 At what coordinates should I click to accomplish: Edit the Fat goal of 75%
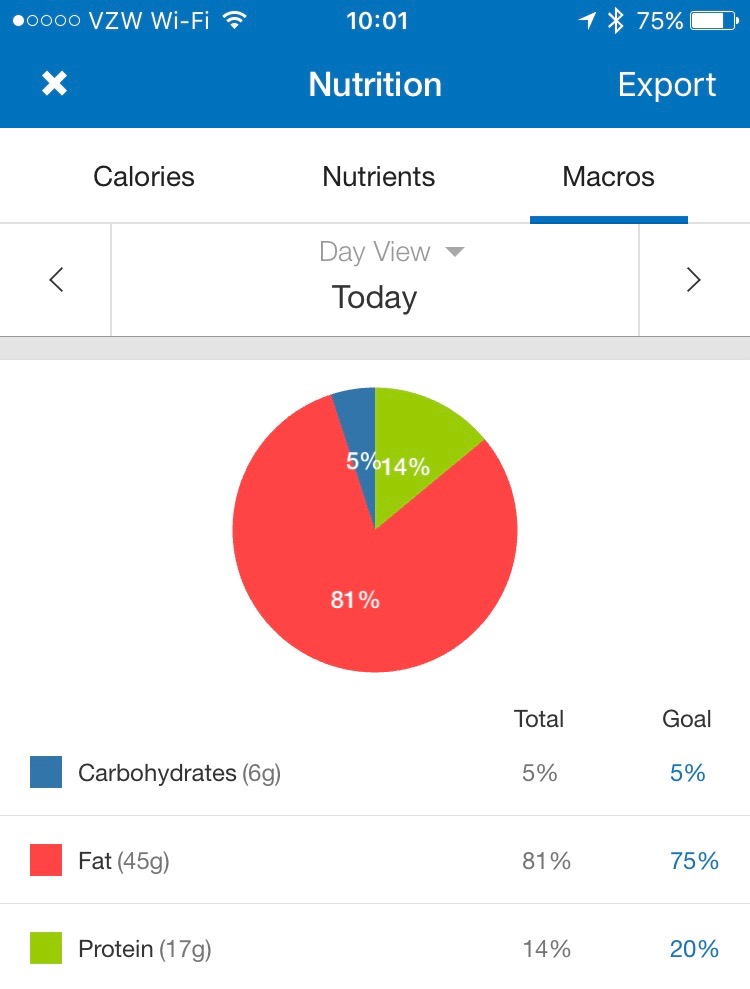point(693,861)
